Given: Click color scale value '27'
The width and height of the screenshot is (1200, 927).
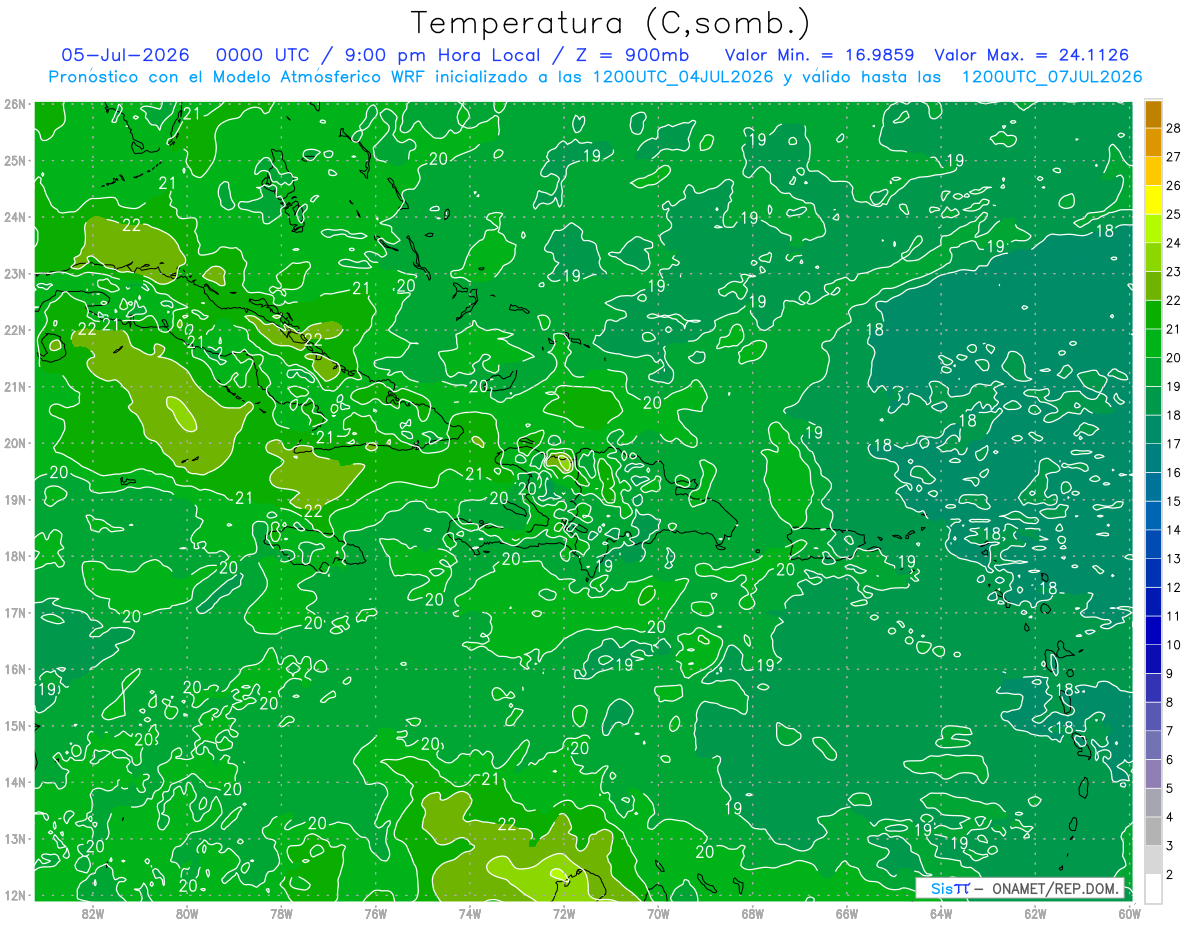Looking at the screenshot, I should click(1173, 156).
